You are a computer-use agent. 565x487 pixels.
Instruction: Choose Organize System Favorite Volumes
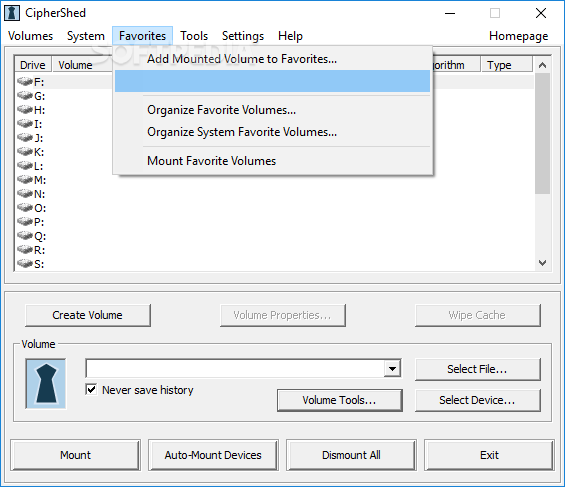pos(272,132)
